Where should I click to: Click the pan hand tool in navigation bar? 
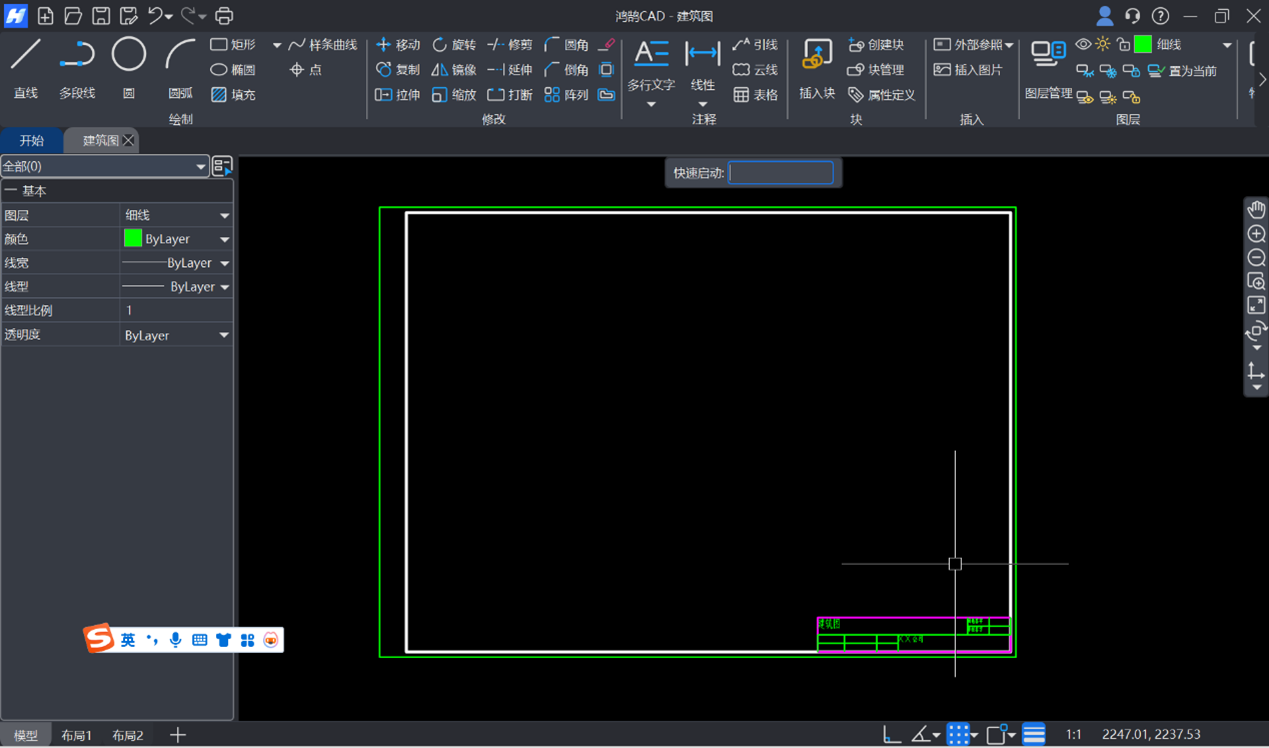tap(1256, 210)
